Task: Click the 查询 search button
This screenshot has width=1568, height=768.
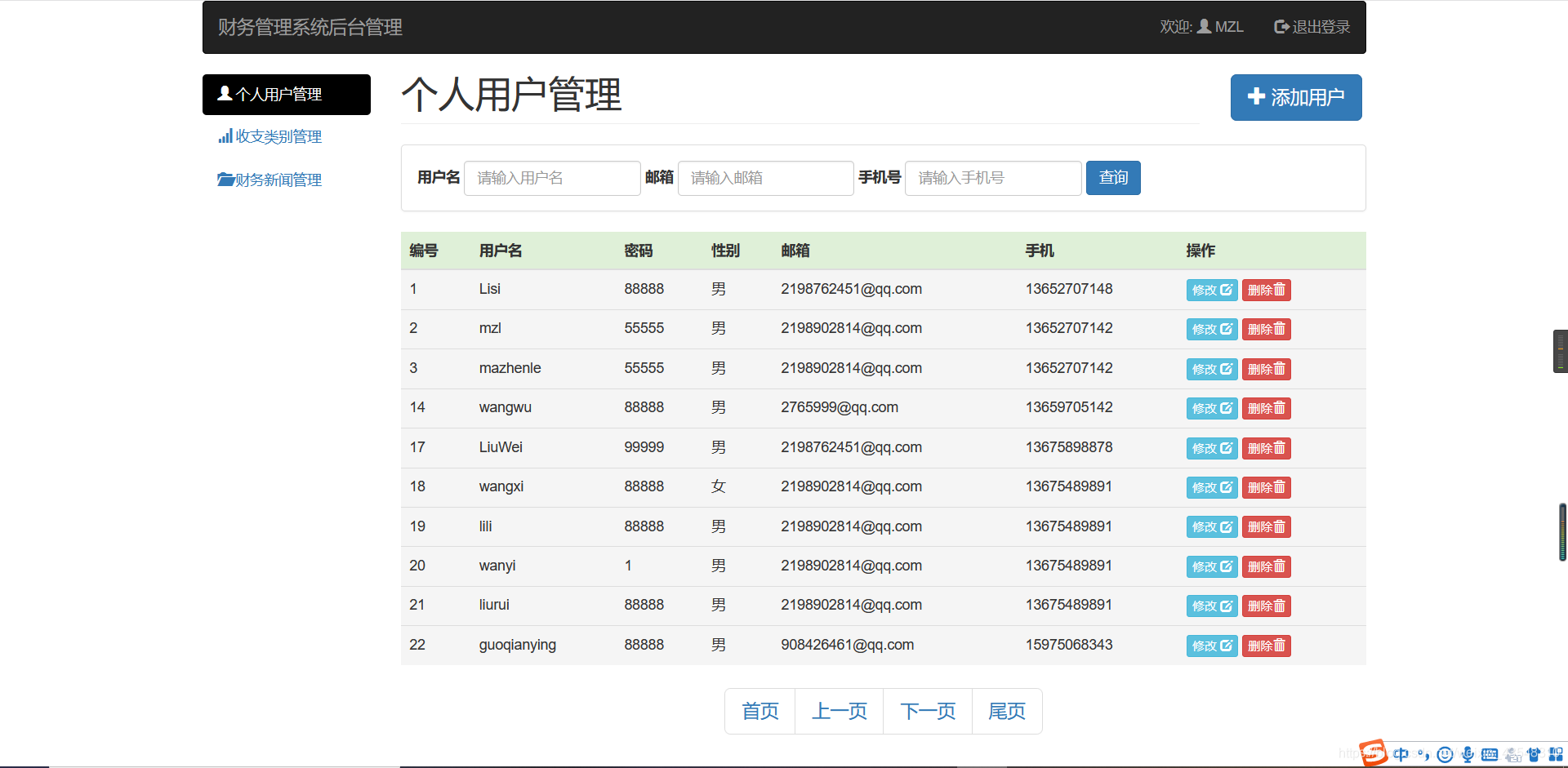Action: click(1113, 178)
